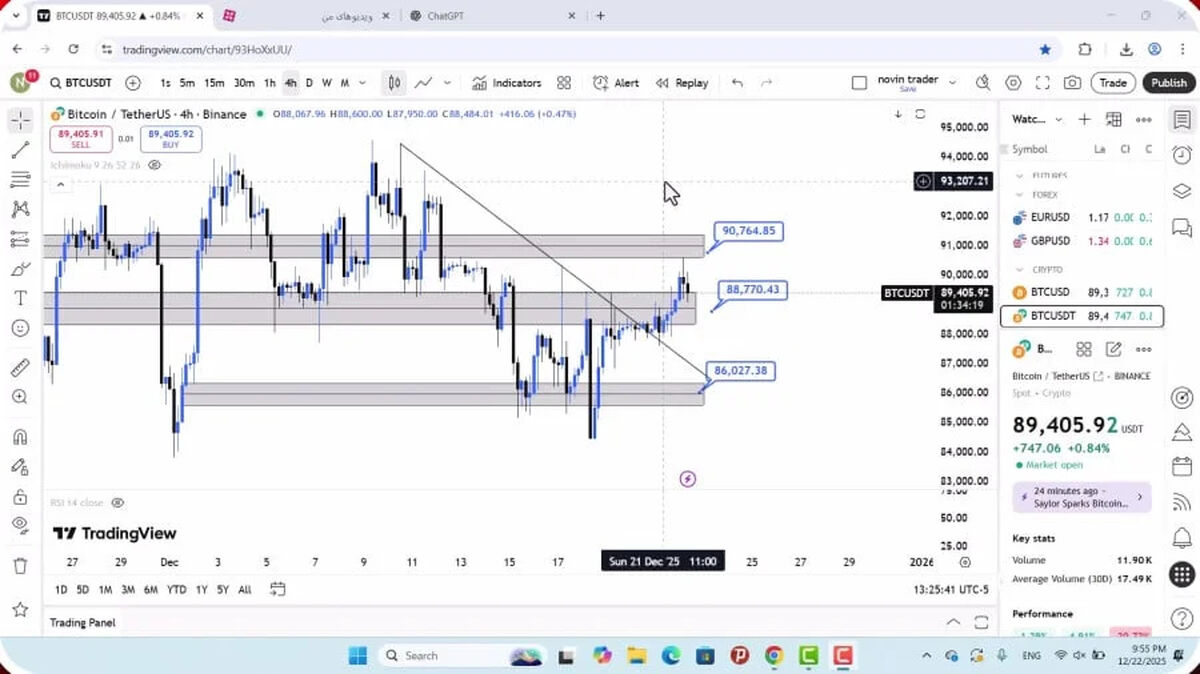This screenshot has width=1200, height=674.
Task: Redo the chart action
Action: pyautogui.click(x=766, y=83)
